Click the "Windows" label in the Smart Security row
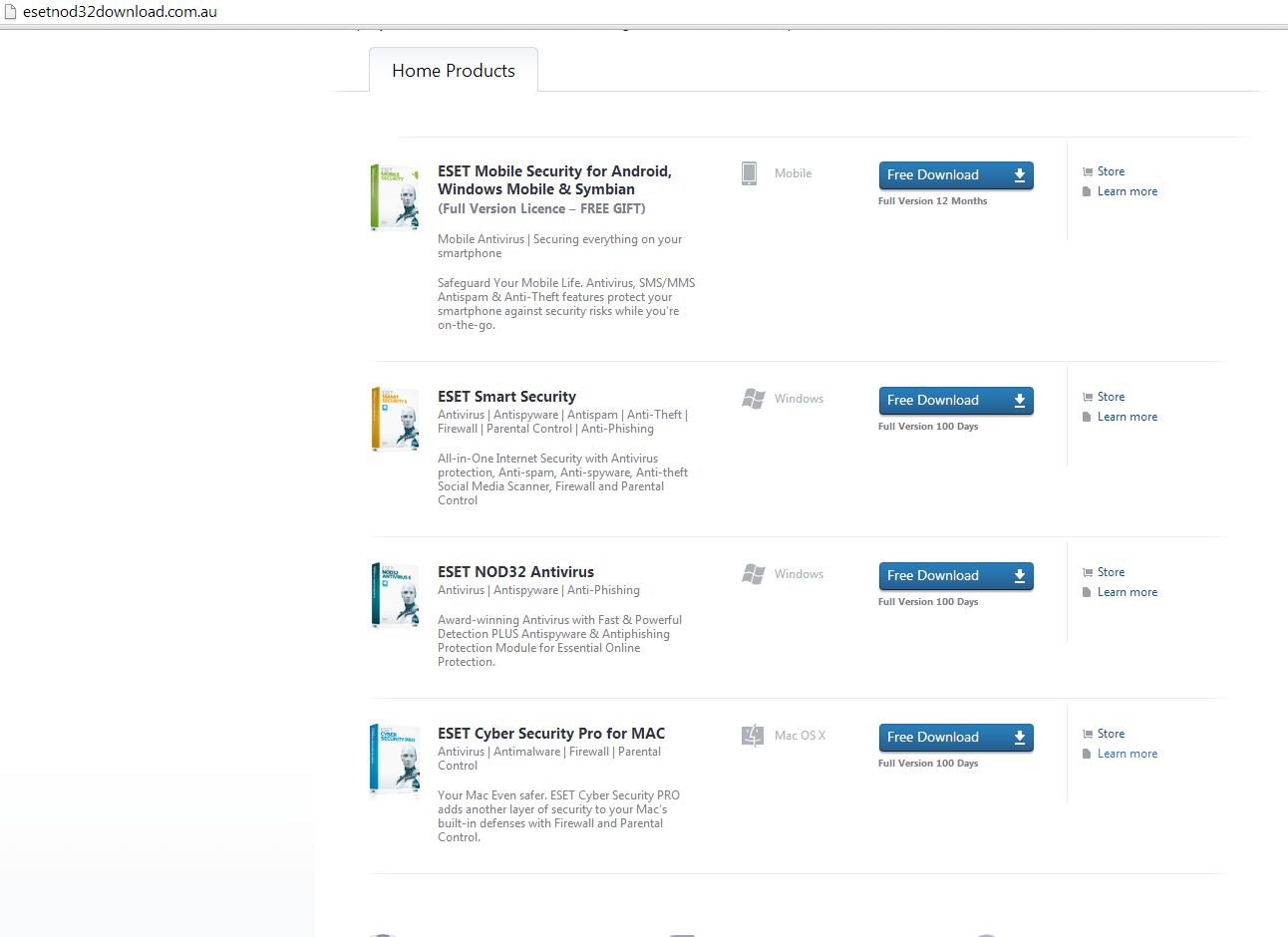This screenshot has height=937, width=1288. click(799, 399)
